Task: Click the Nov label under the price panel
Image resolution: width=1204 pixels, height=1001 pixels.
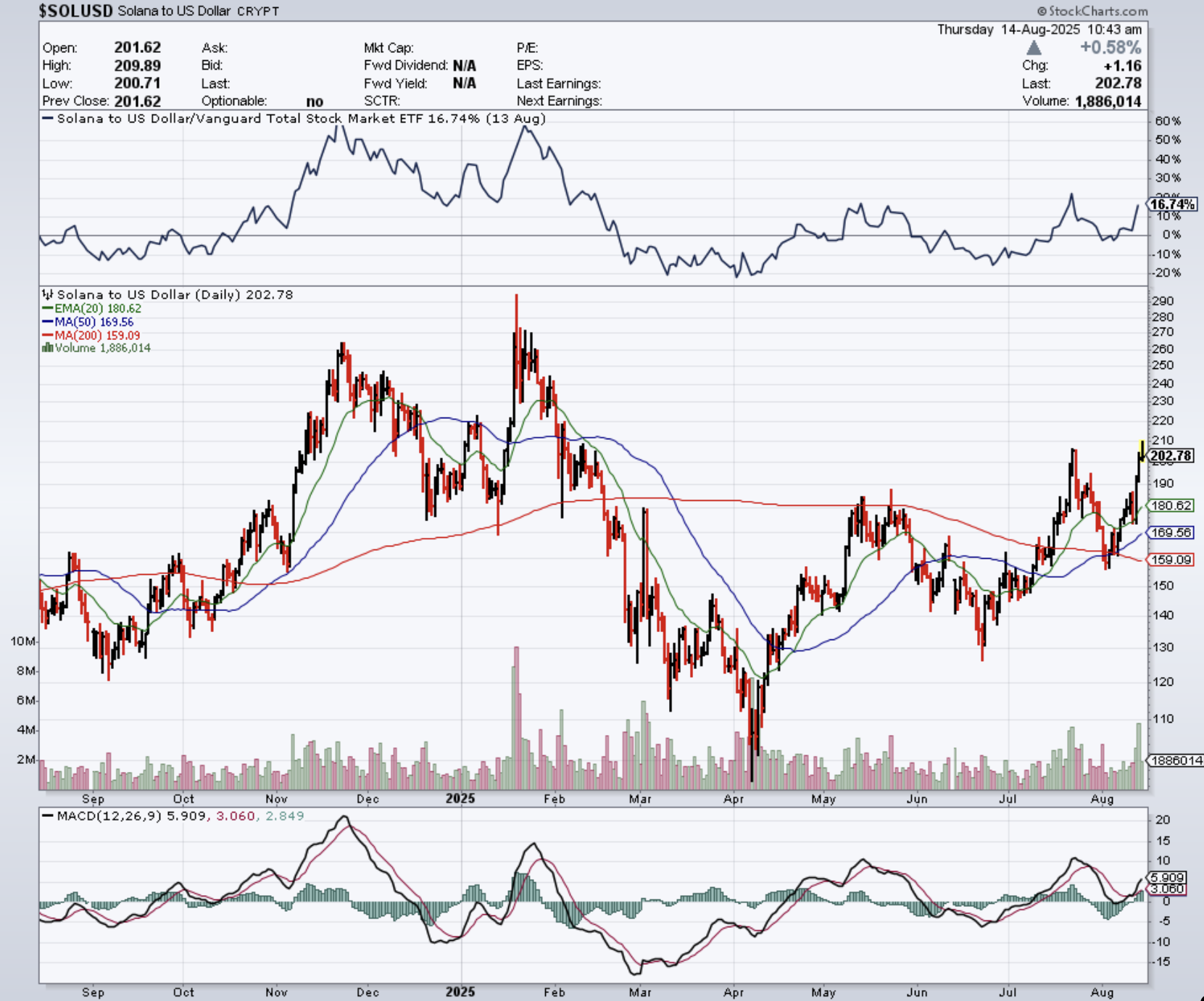Action: coord(276,799)
